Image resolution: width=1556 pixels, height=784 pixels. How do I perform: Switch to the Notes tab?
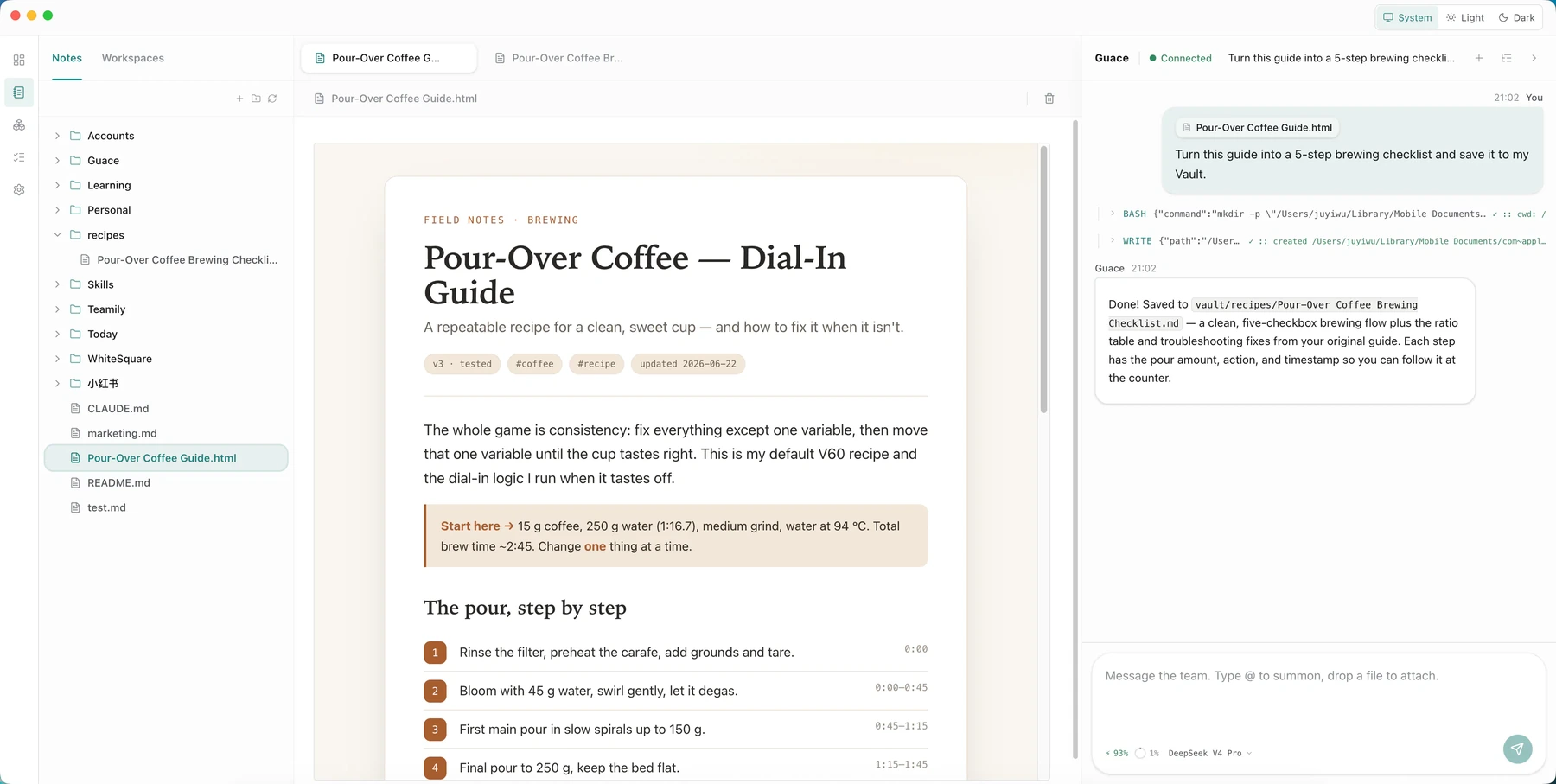tap(67, 58)
